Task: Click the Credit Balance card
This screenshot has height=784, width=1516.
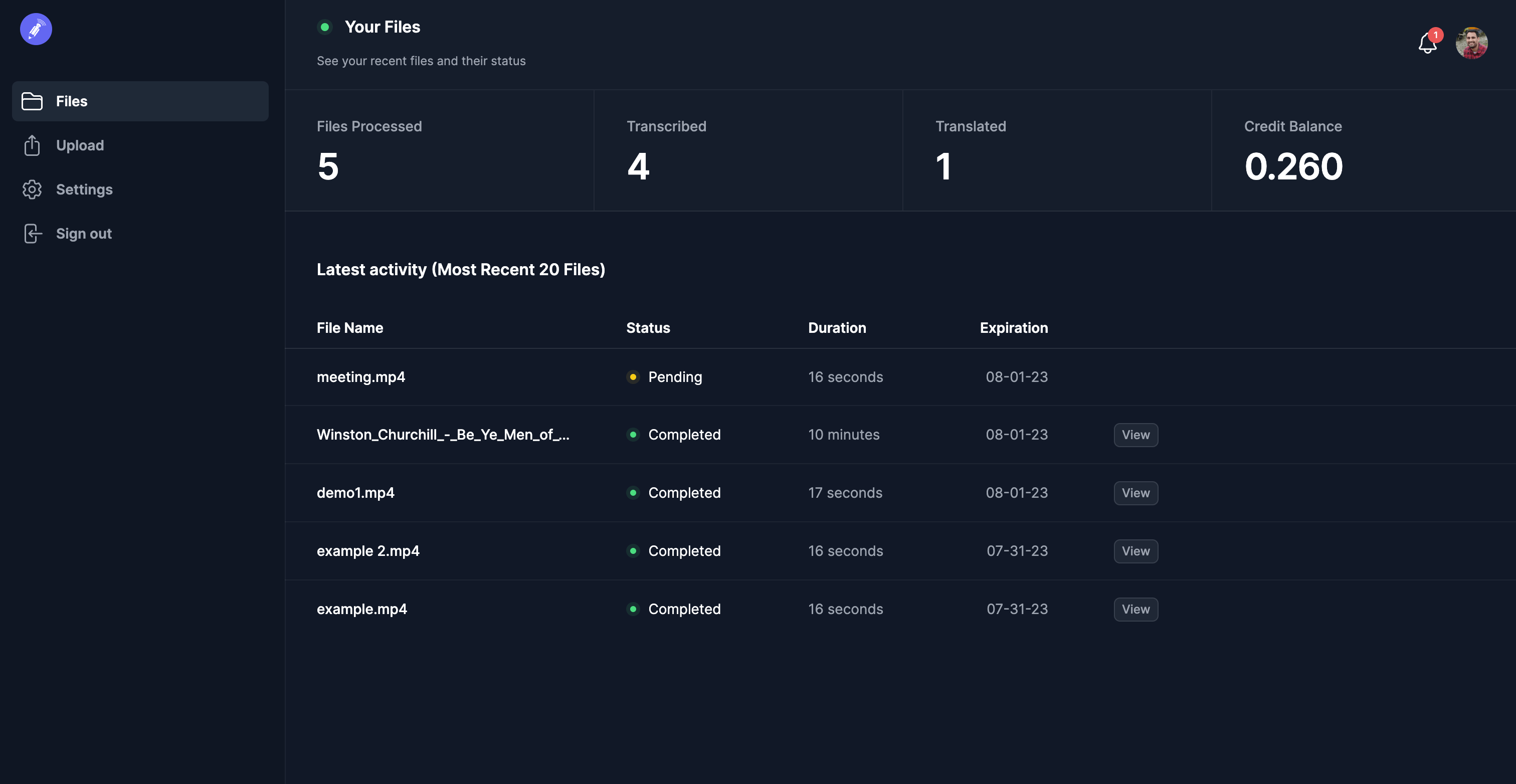Action: click(x=1363, y=151)
